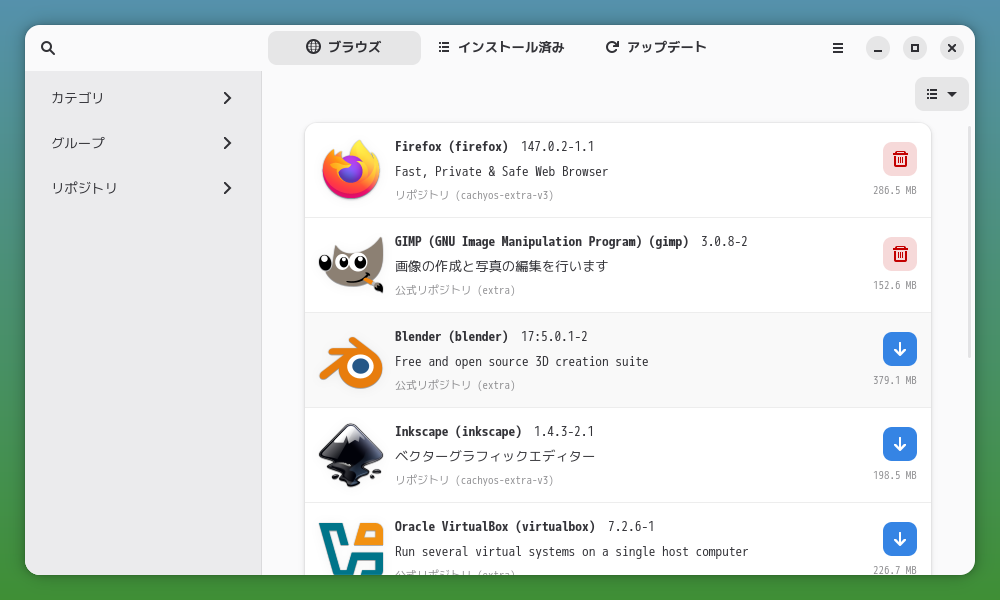Click Blender size 379.1 MB
1000x600 pixels.
[x=895, y=380]
